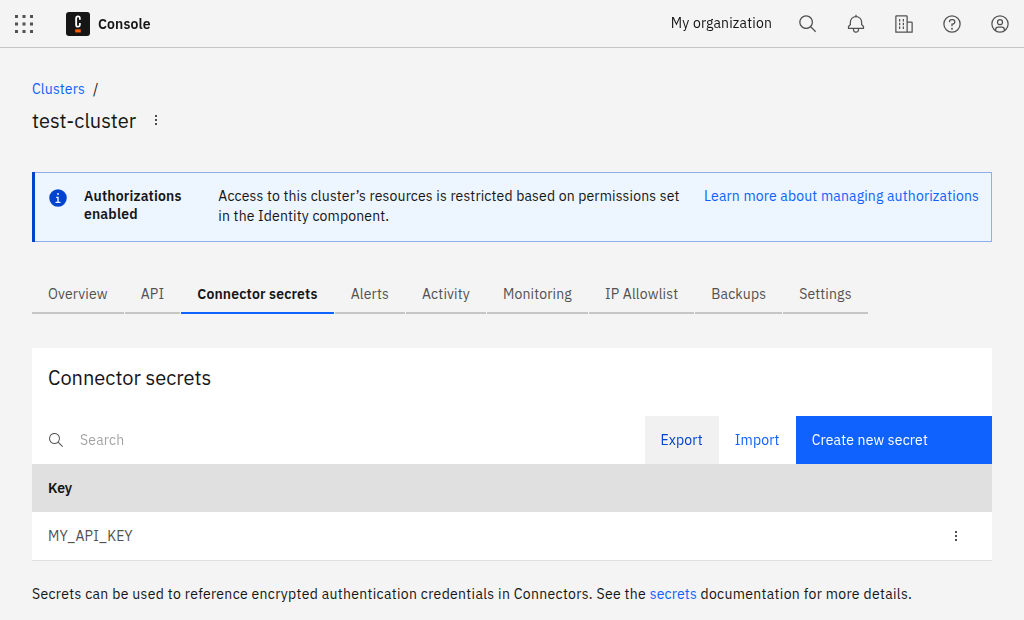Open the user profile menu
This screenshot has height=620, width=1024.
click(1000, 24)
